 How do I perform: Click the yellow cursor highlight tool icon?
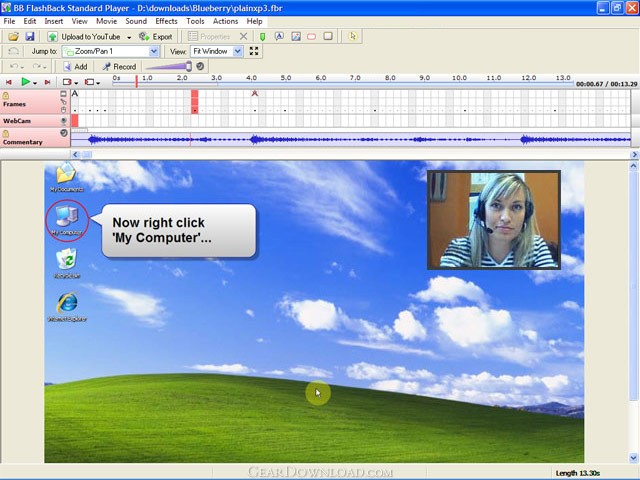pos(353,36)
